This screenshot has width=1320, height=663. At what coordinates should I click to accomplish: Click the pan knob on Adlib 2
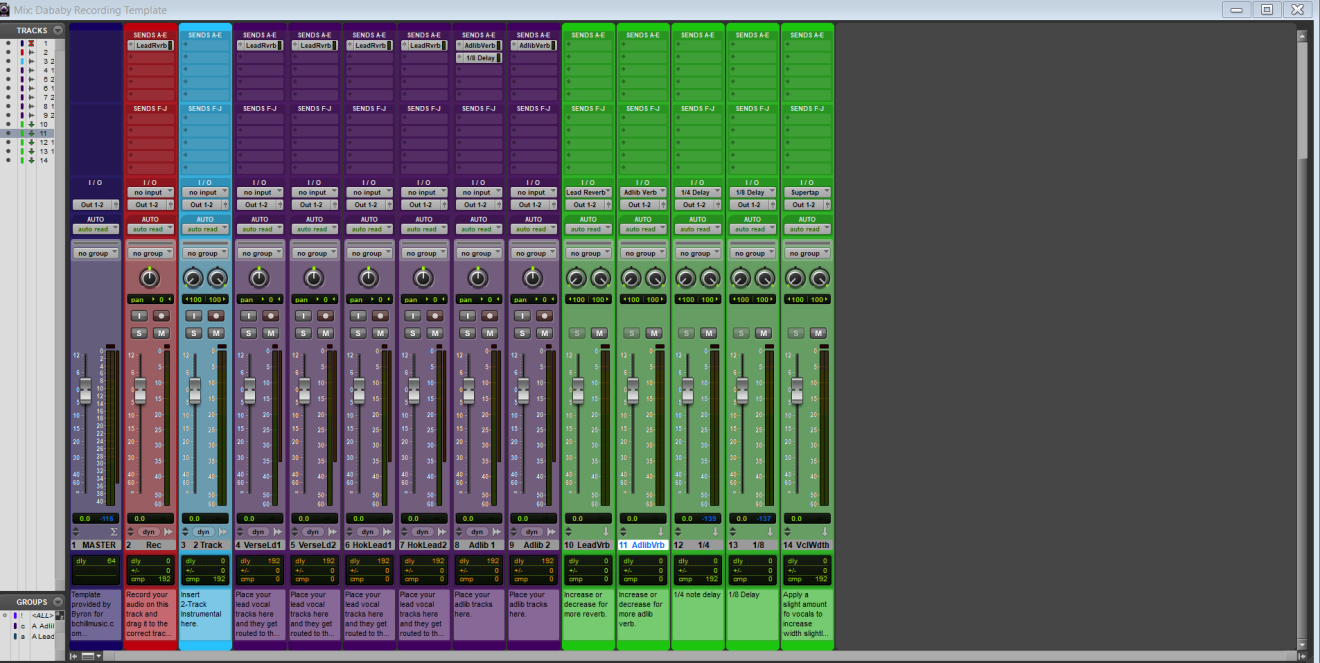click(x=533, y=278)
